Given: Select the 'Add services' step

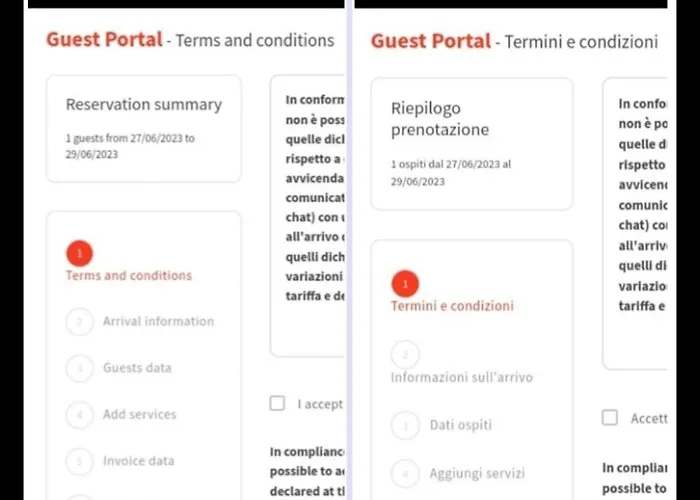Looking at the screenshot, I should (139, 414).
